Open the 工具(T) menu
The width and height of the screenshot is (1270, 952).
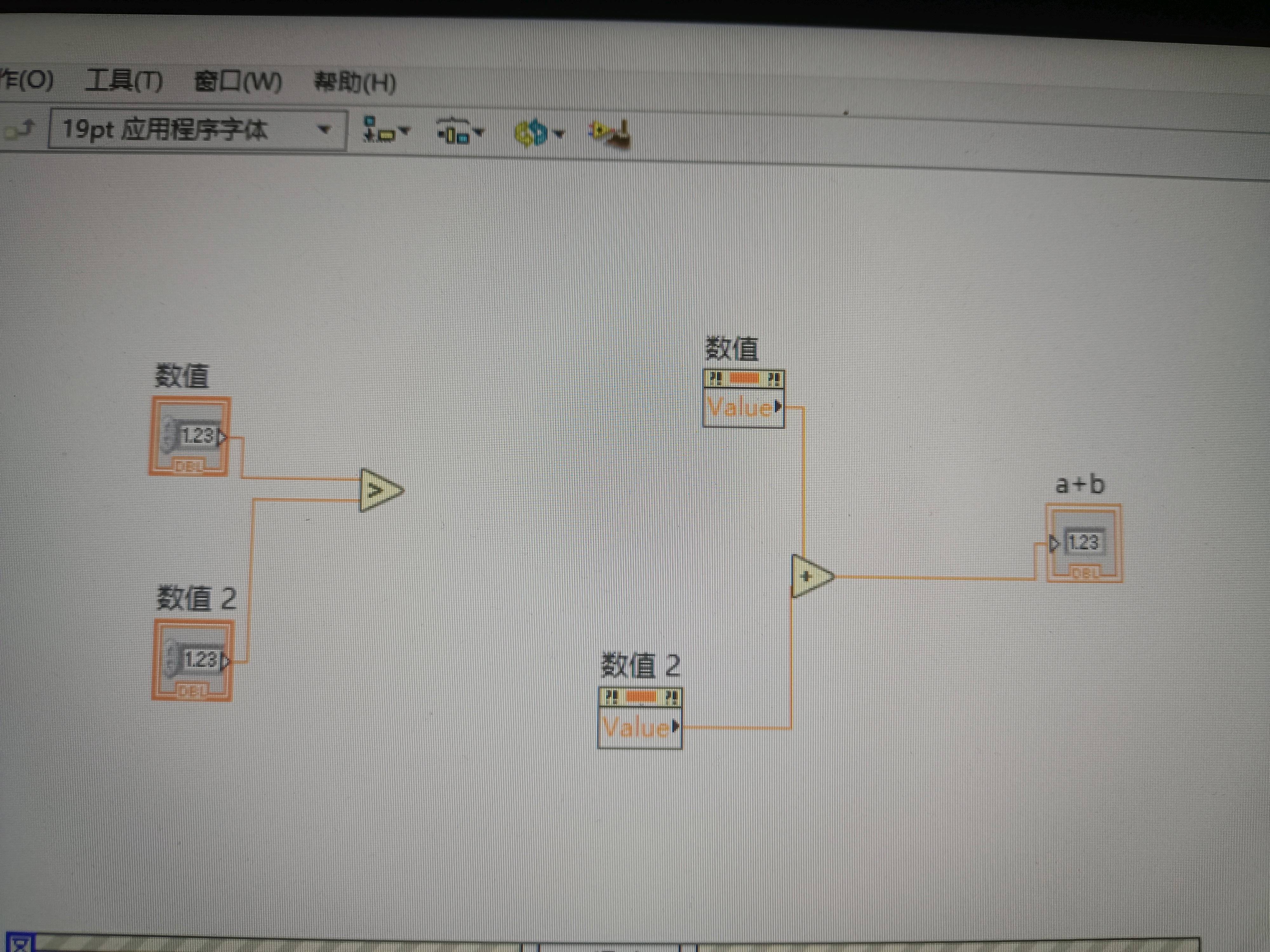pyautogui.click(x=124, y=81)
